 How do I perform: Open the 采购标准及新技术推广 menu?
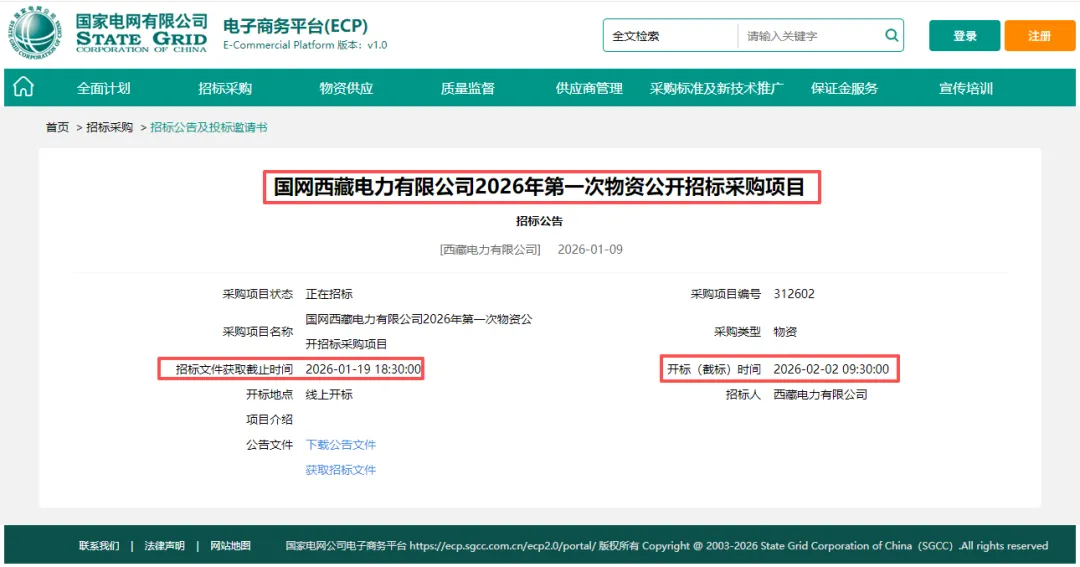[716, 88]
